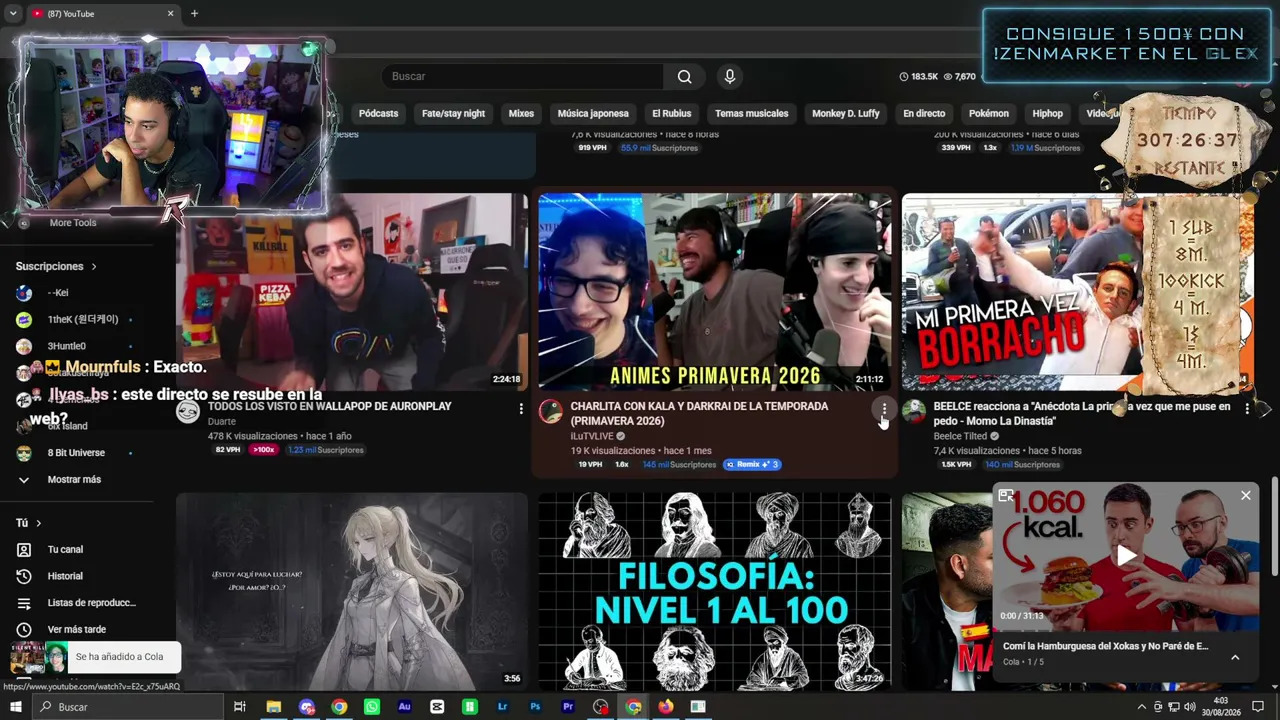Select the Música japonesa filter chip
The height and width of the screenshot is (720, 1280).
[x=593, y=113]
